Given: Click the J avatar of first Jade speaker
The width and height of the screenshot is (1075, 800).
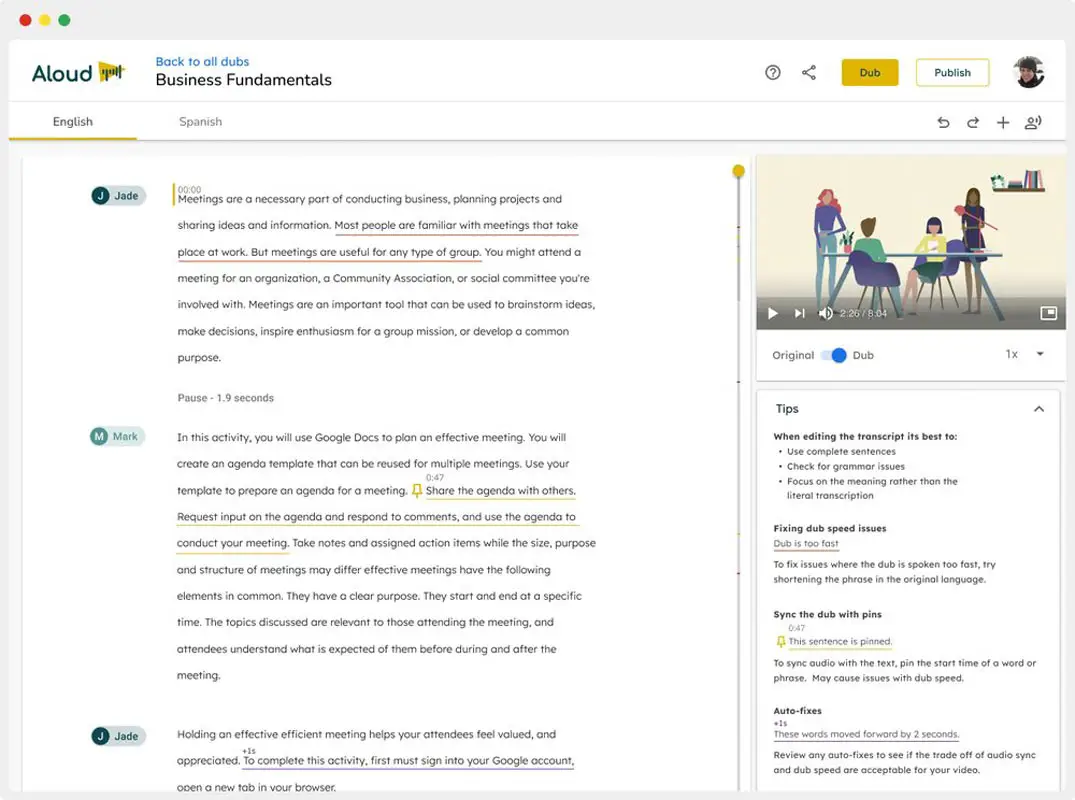Looking at the screenshot, I should [x=101, y=195].
